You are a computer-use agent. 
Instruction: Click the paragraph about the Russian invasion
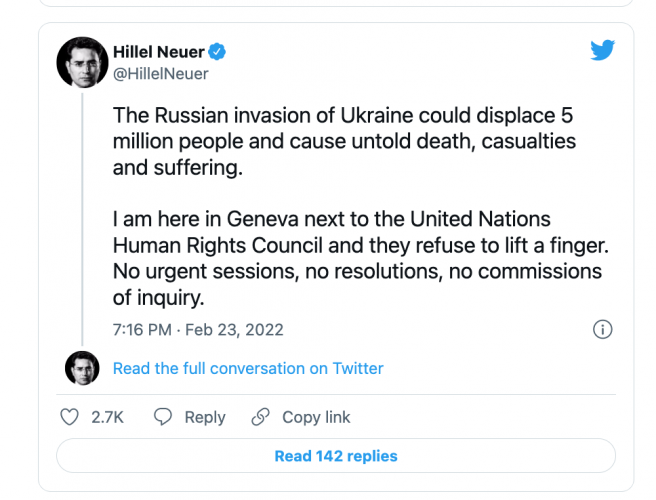click(x=343, y=141)
